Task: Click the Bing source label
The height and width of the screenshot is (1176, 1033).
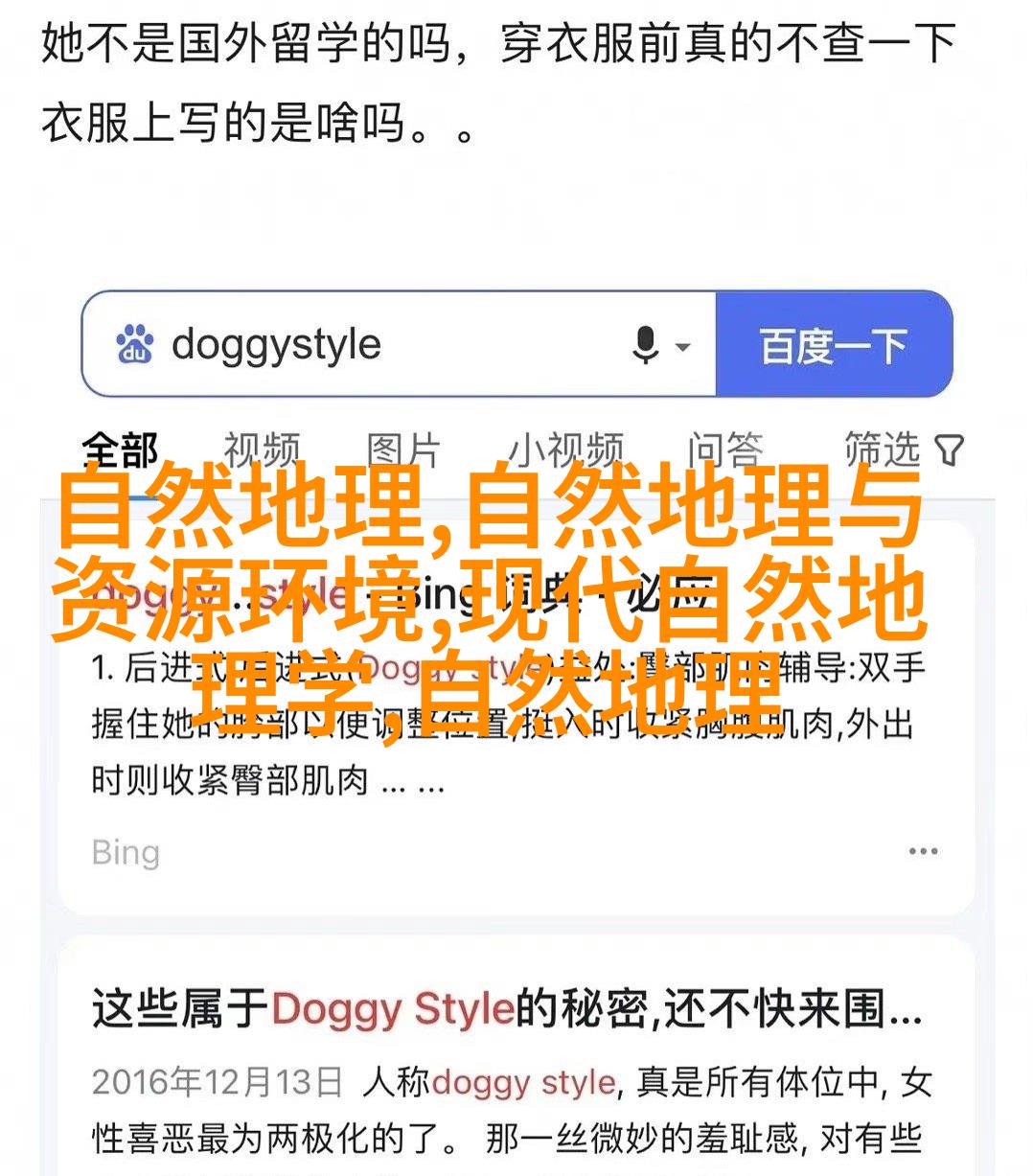Action: [126, 852]
